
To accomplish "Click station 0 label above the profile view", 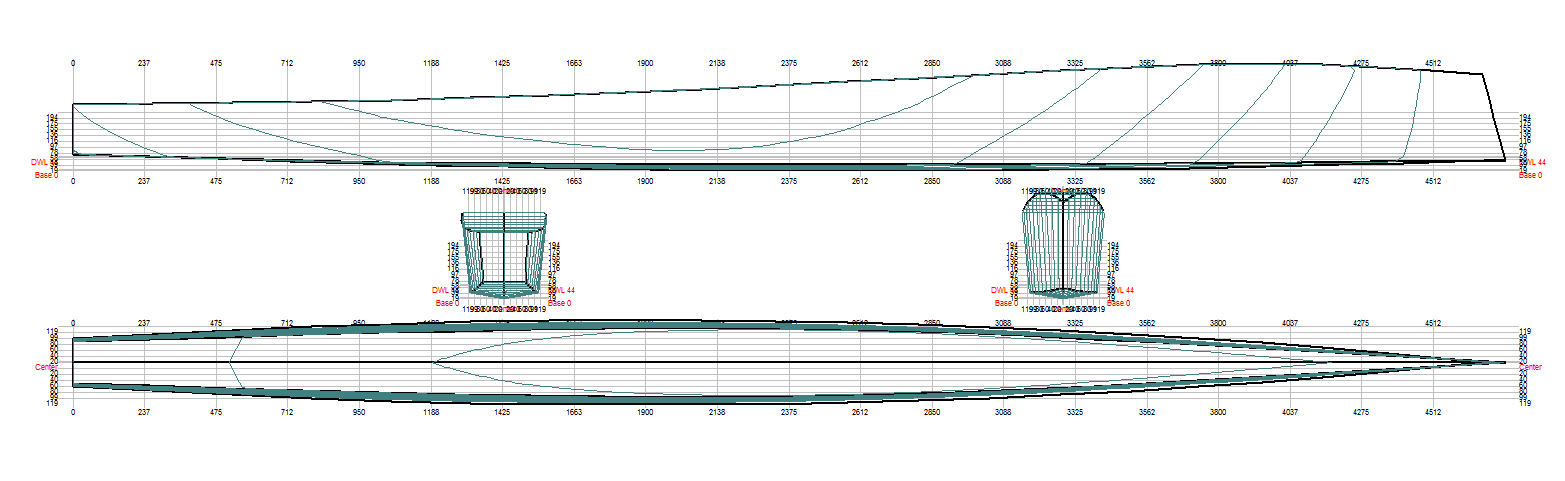I will 73,63.
